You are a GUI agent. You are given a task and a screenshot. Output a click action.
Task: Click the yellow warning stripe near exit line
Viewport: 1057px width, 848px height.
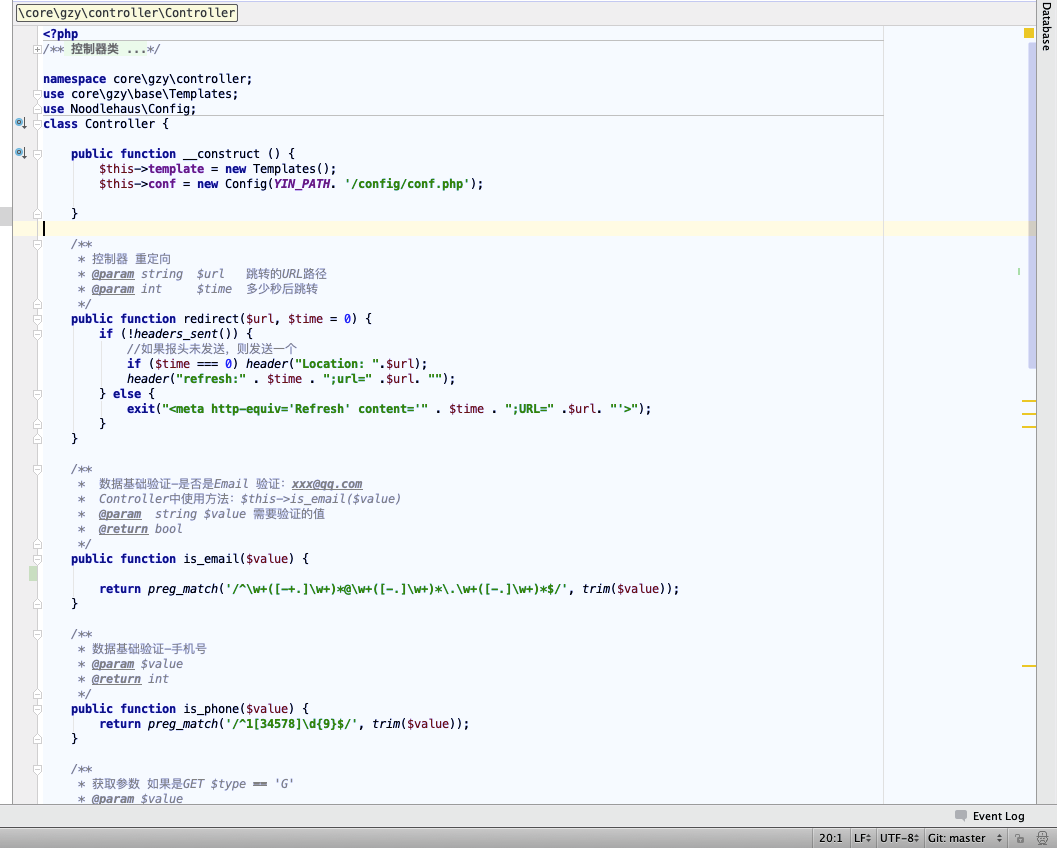click(x=1029, y=414)
